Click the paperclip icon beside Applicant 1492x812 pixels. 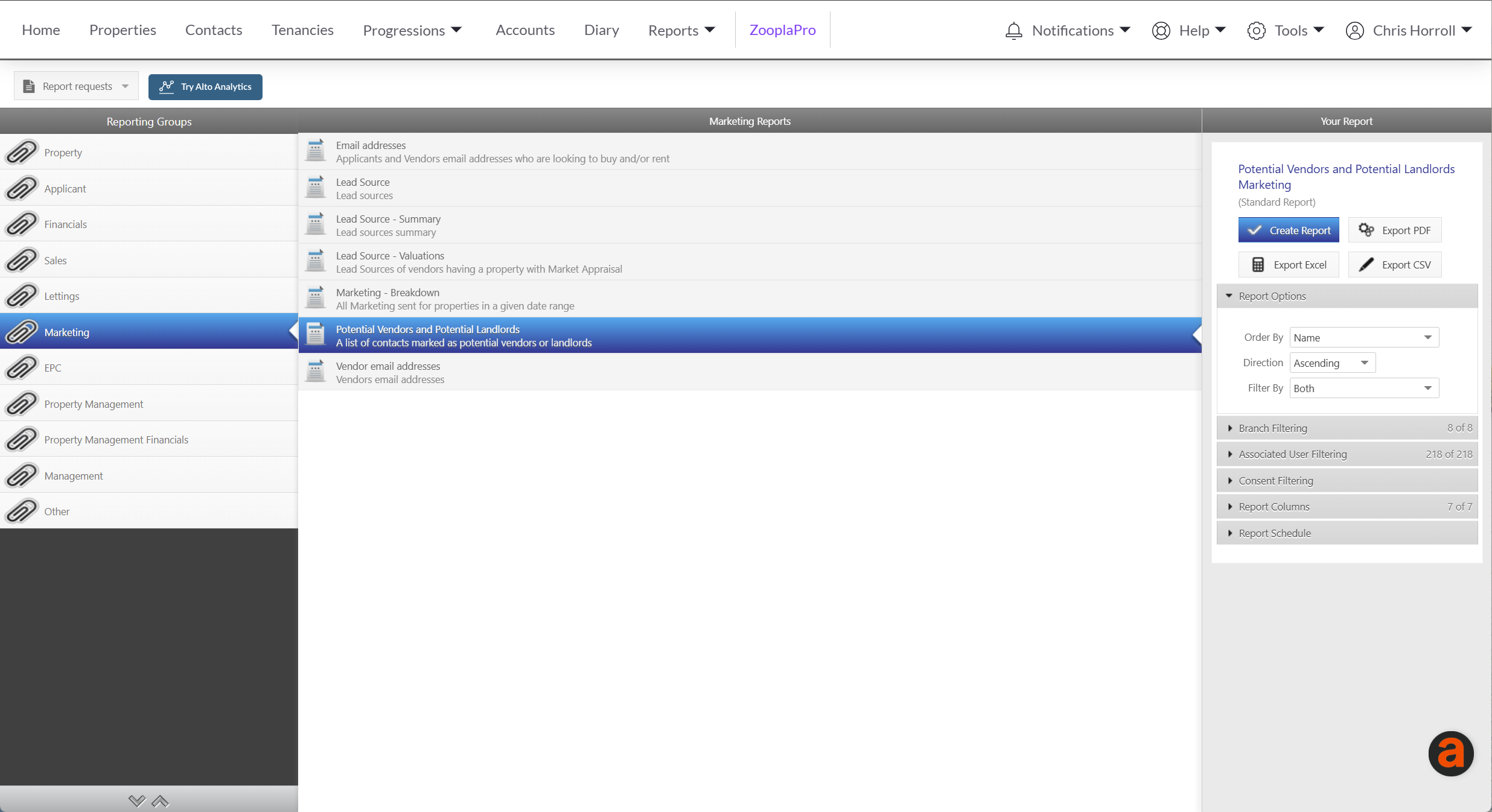click(22, 188)
